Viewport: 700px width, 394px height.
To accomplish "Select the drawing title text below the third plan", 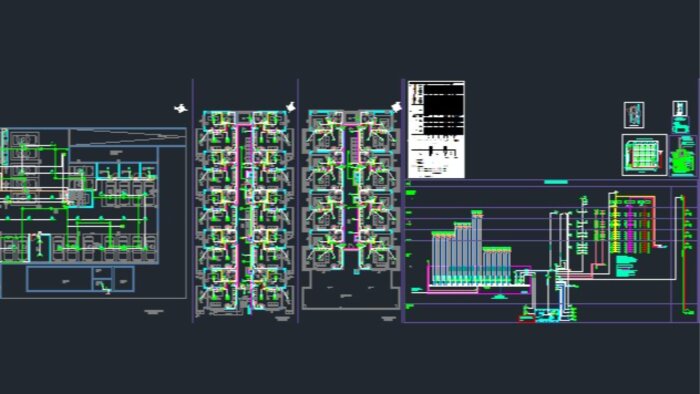I will coord(388,319).
